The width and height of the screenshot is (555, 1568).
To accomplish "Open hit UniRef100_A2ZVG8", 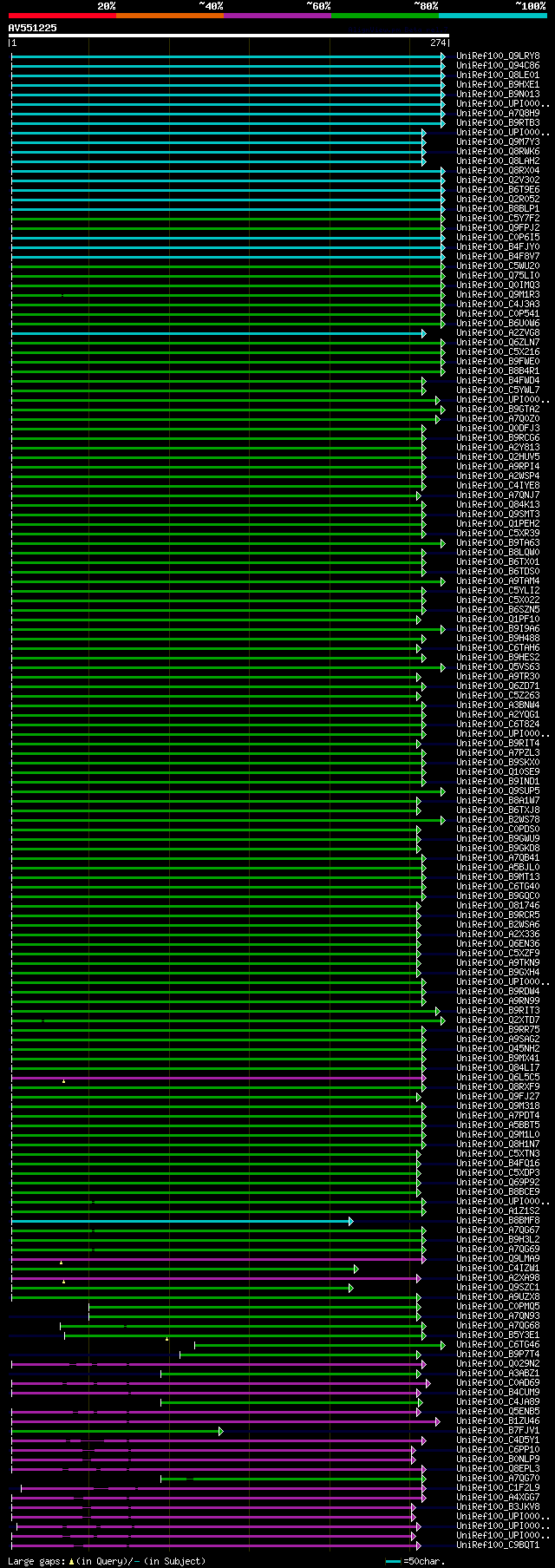I will point(498,332).
